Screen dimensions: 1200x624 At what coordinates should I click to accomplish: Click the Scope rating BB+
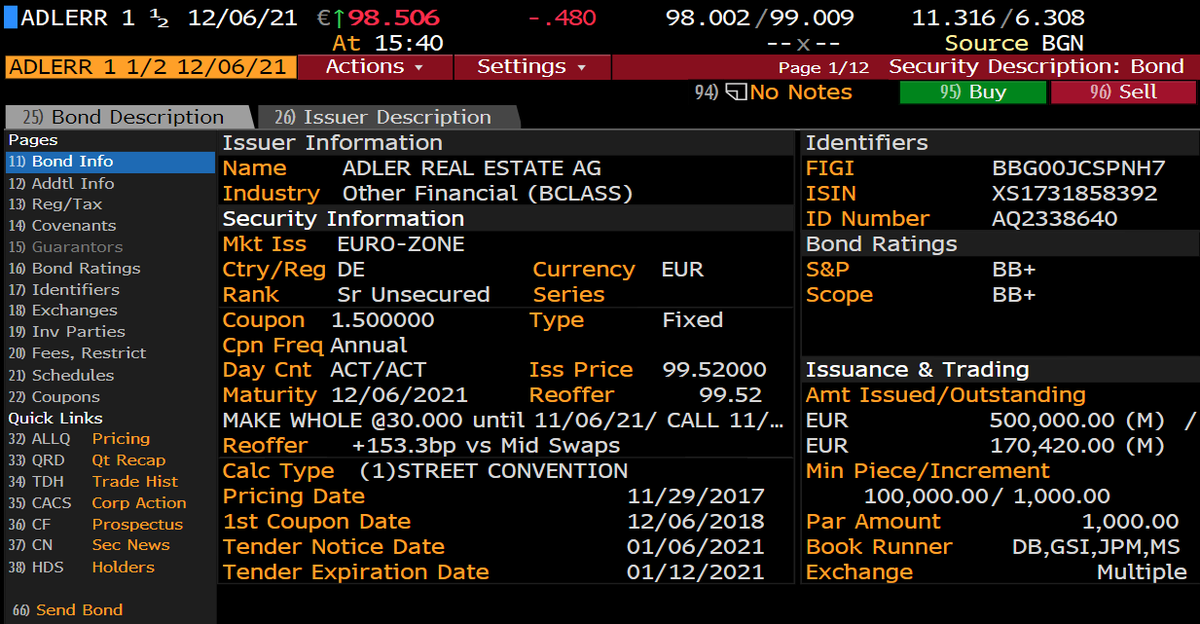pos(1013,294)
